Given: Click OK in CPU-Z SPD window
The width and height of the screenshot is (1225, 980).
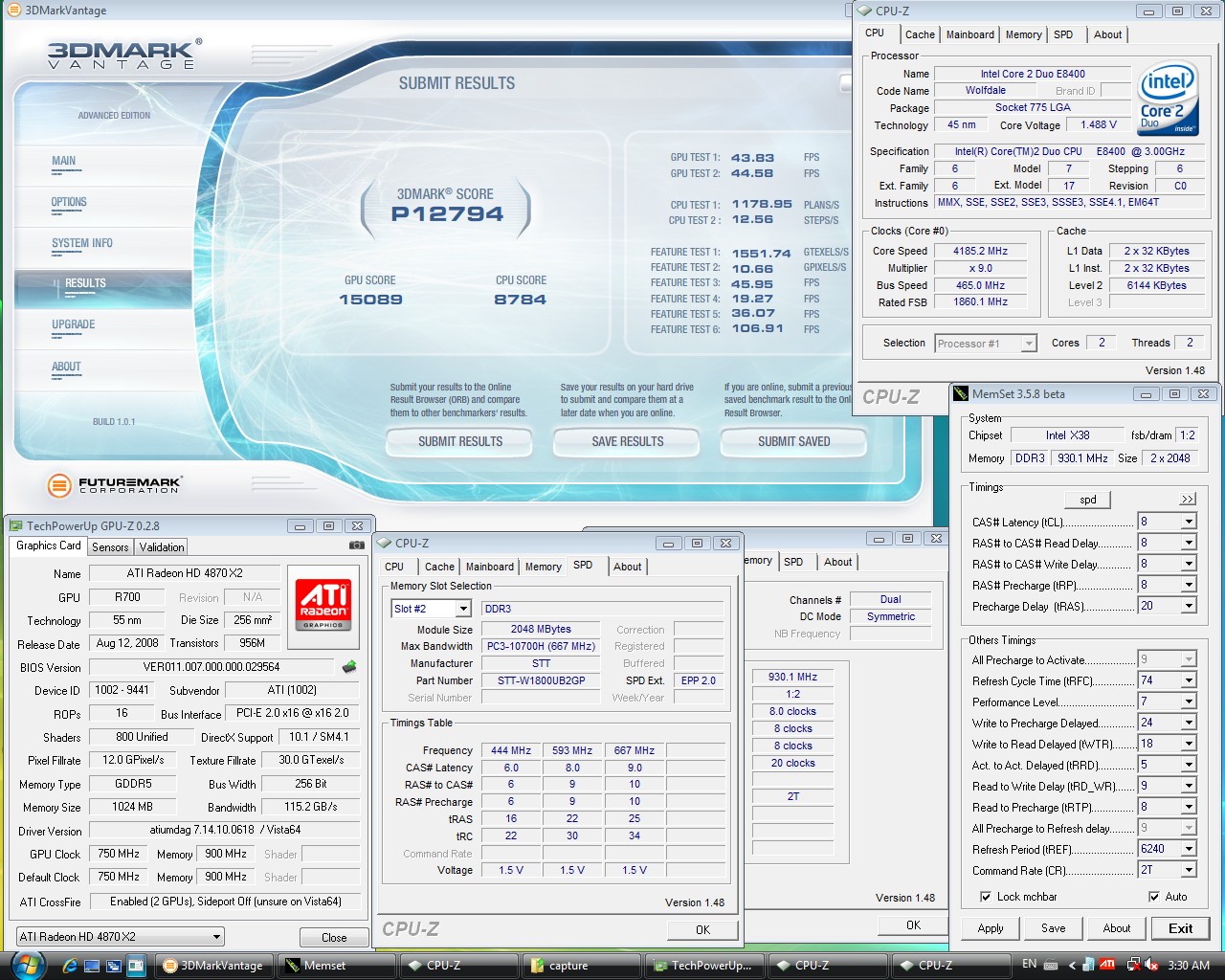Looking at the screenshot, I should (x=703, y=929).
